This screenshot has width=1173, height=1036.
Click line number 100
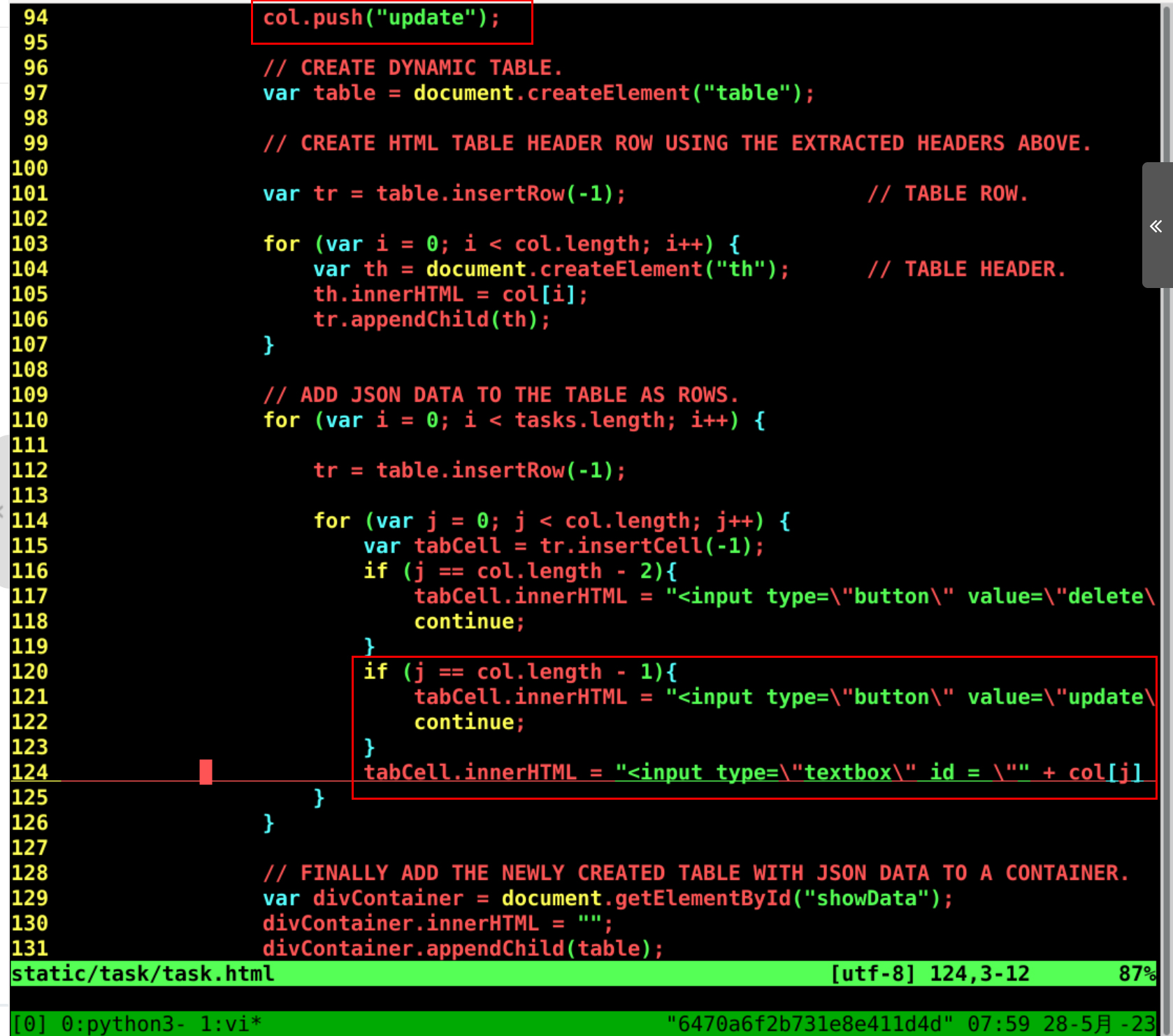(29, 168)
